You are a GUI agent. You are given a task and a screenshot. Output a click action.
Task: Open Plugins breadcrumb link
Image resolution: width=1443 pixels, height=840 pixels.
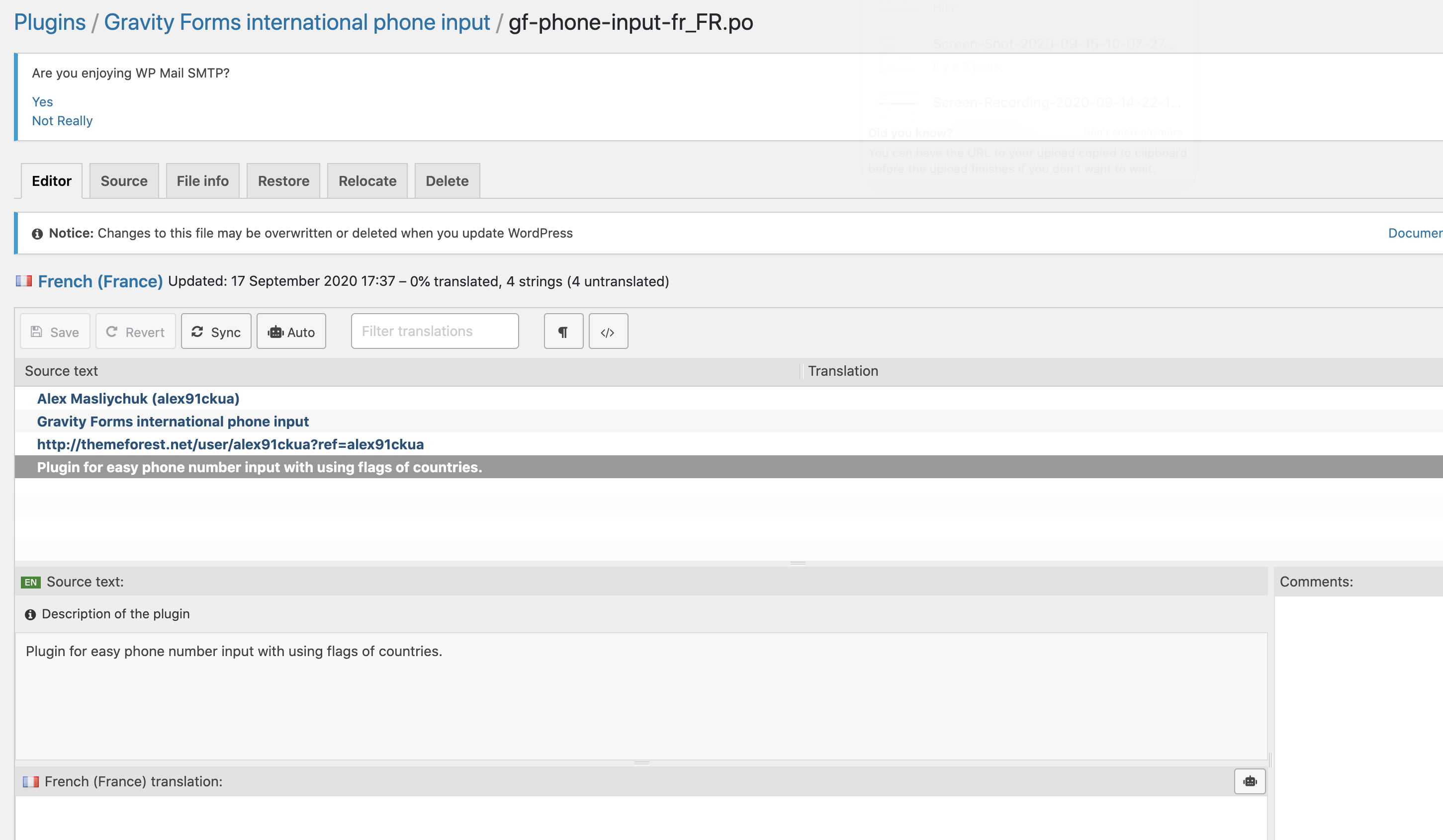coord(49,22)
